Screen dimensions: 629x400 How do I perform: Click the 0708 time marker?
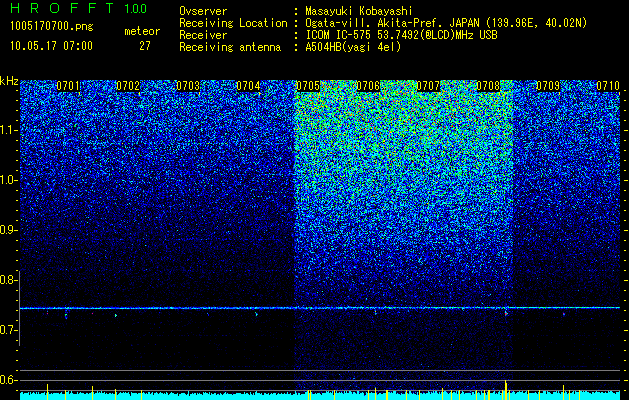tap(488, 86)
